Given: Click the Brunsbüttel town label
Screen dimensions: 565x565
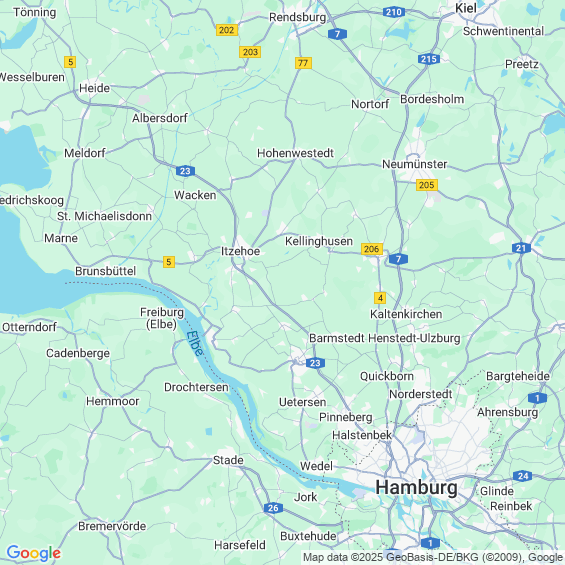Looking at the screenshot, I should 105,271.
